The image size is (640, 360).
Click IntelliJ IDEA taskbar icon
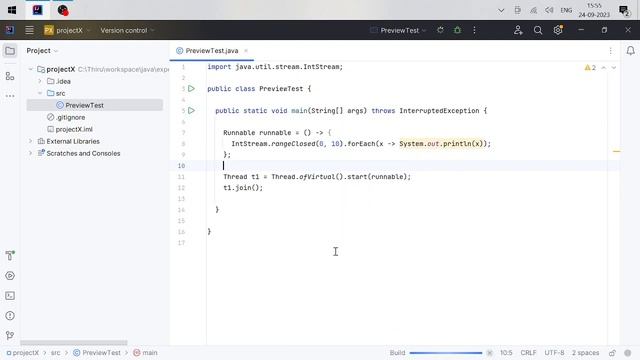pos(38,10)
